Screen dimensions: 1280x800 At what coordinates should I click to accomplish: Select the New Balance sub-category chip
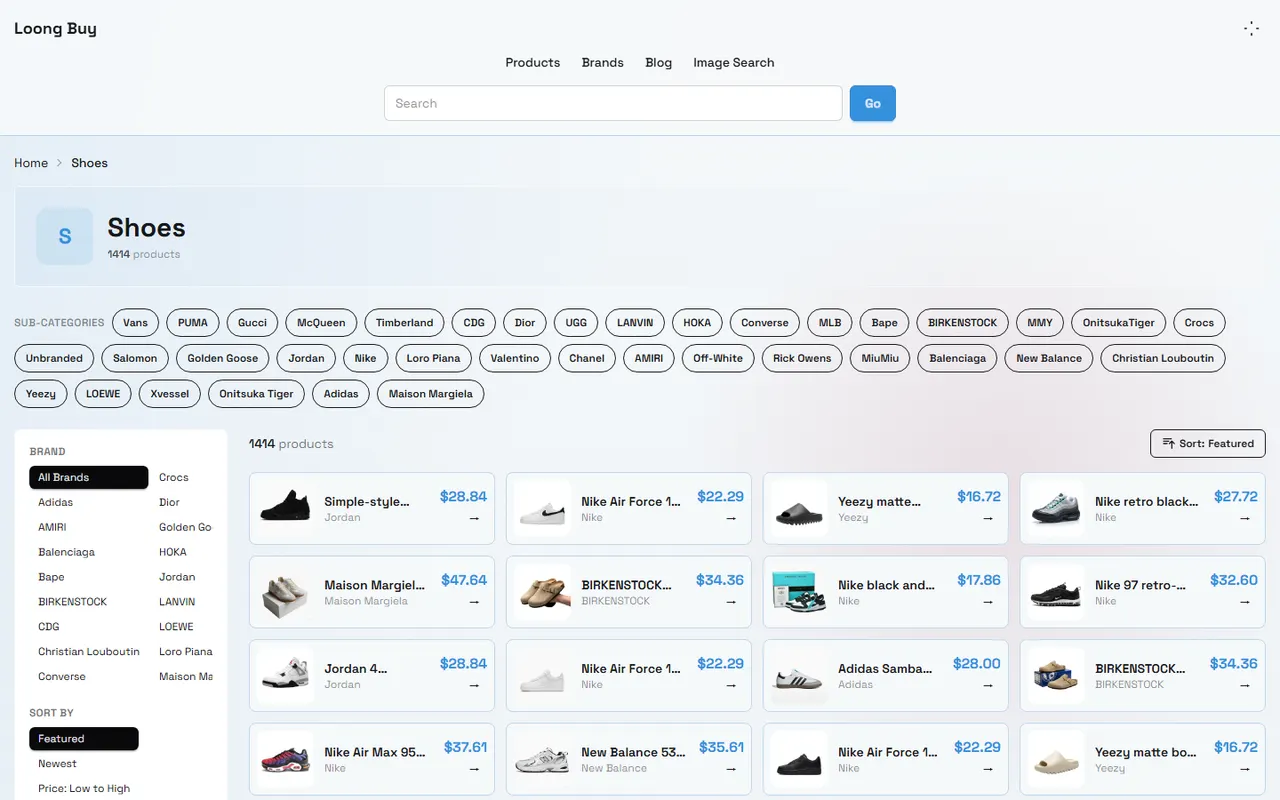[x=1049, y=358]
